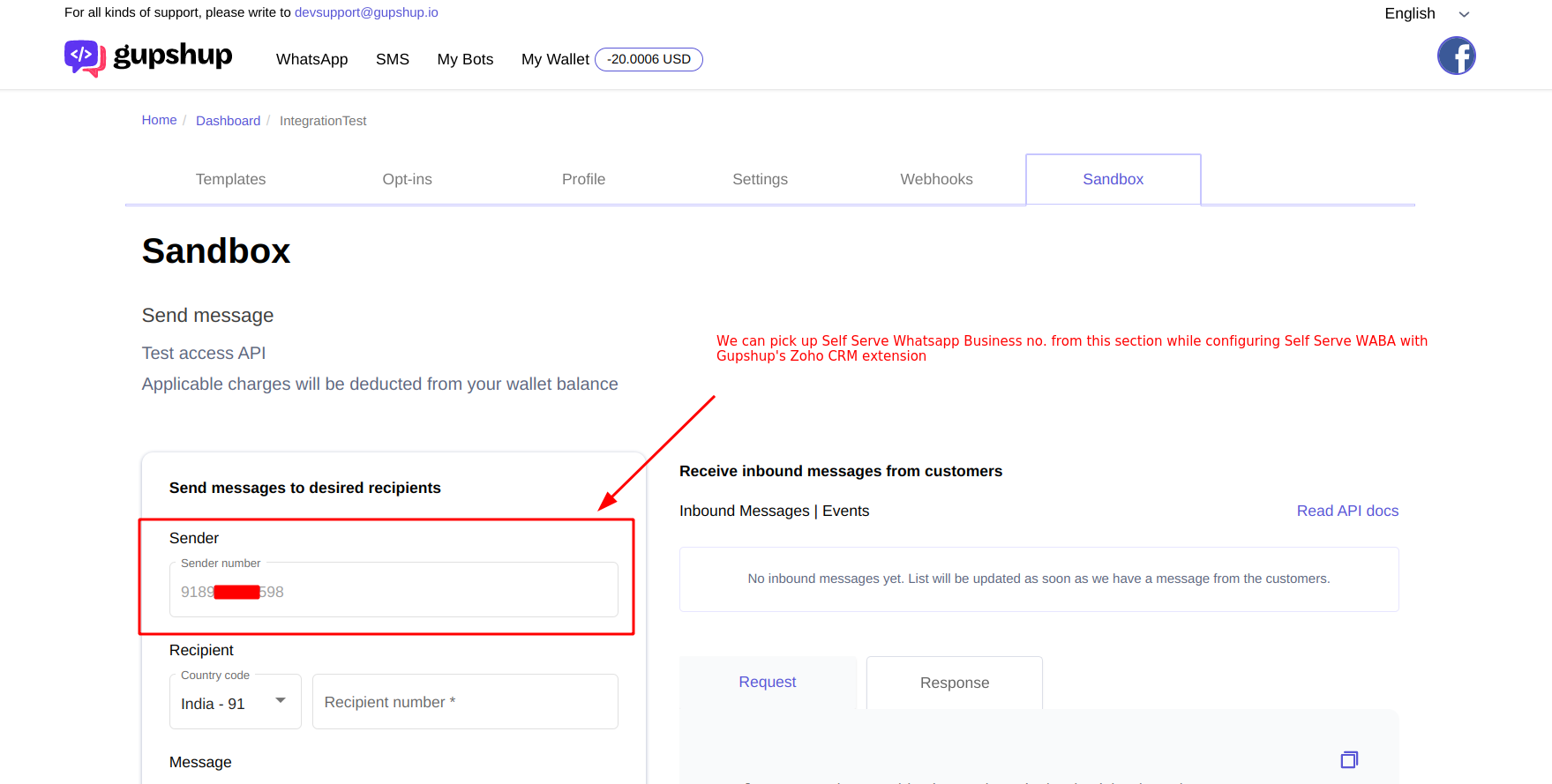Open the Country code India - 91 dropdown
This screenshot has height=784, width=1552.
point(236,702)
